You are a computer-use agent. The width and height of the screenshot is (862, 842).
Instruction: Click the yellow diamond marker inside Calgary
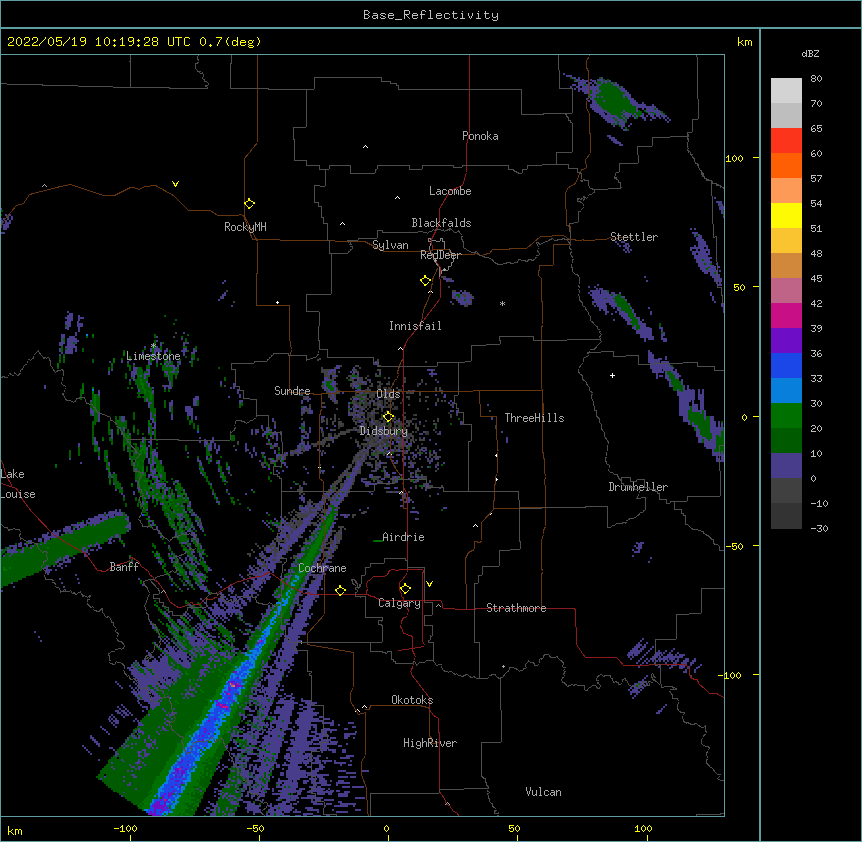405,589
